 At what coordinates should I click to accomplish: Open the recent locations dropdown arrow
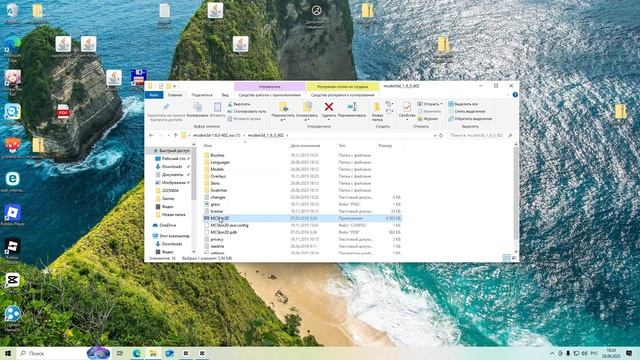click(x=169, y=135)
